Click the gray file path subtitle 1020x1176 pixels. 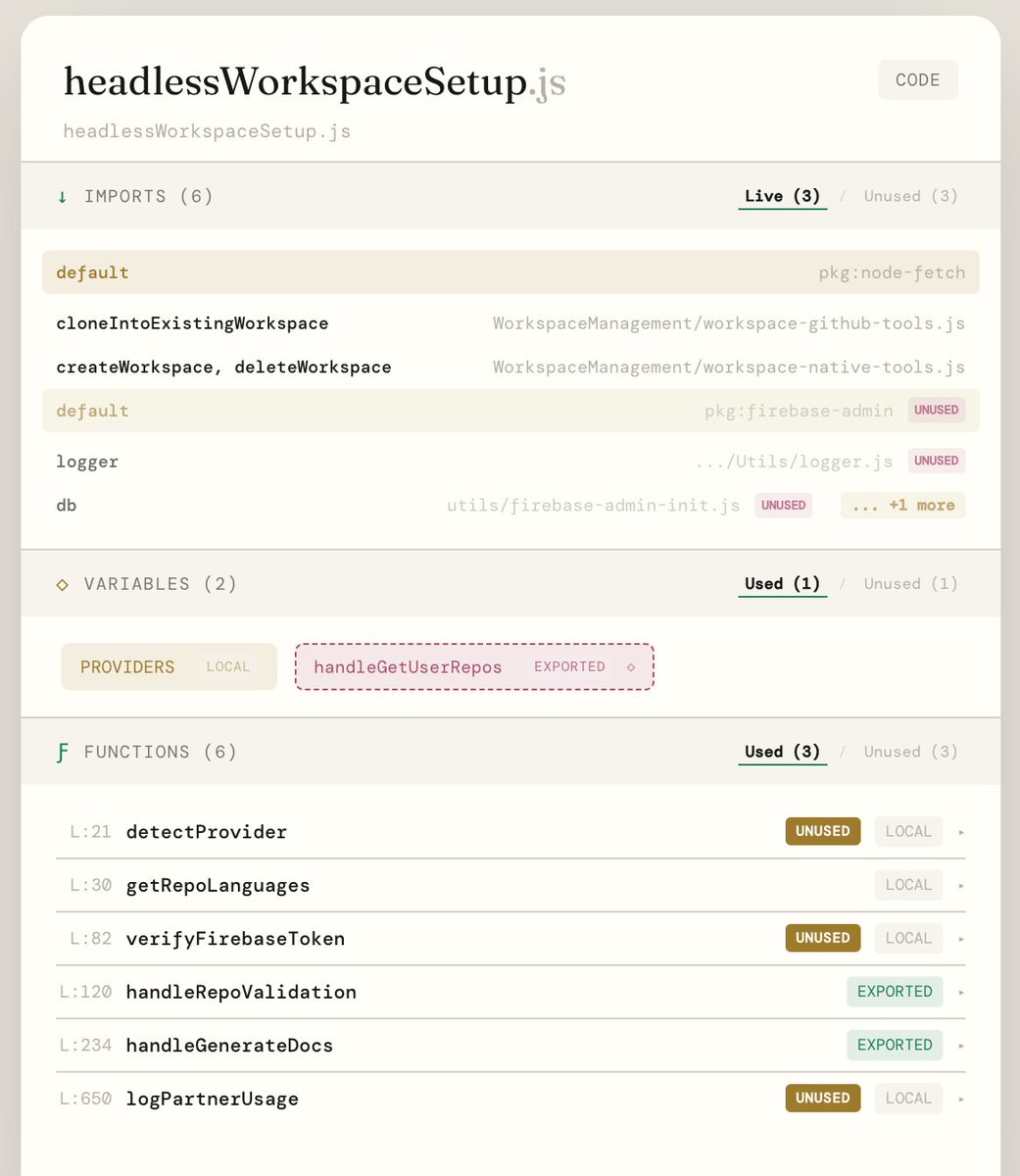[207, 131]
